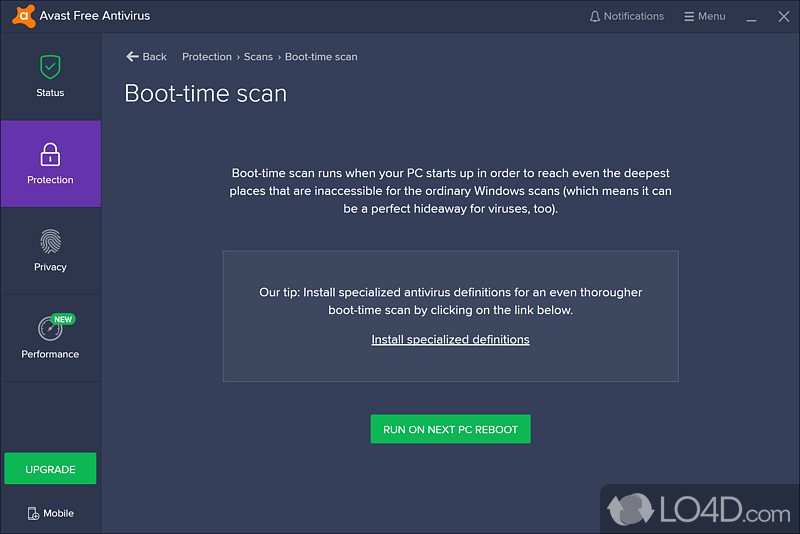Go back using the Back arrow
The image size is (800, 534).
pos(146,57)
